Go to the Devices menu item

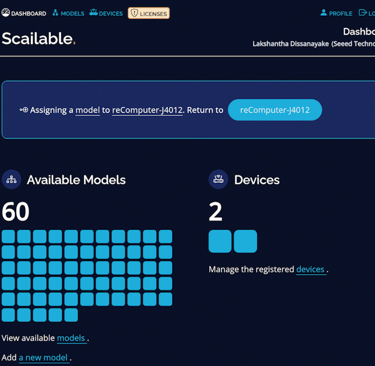coord(106,13)
